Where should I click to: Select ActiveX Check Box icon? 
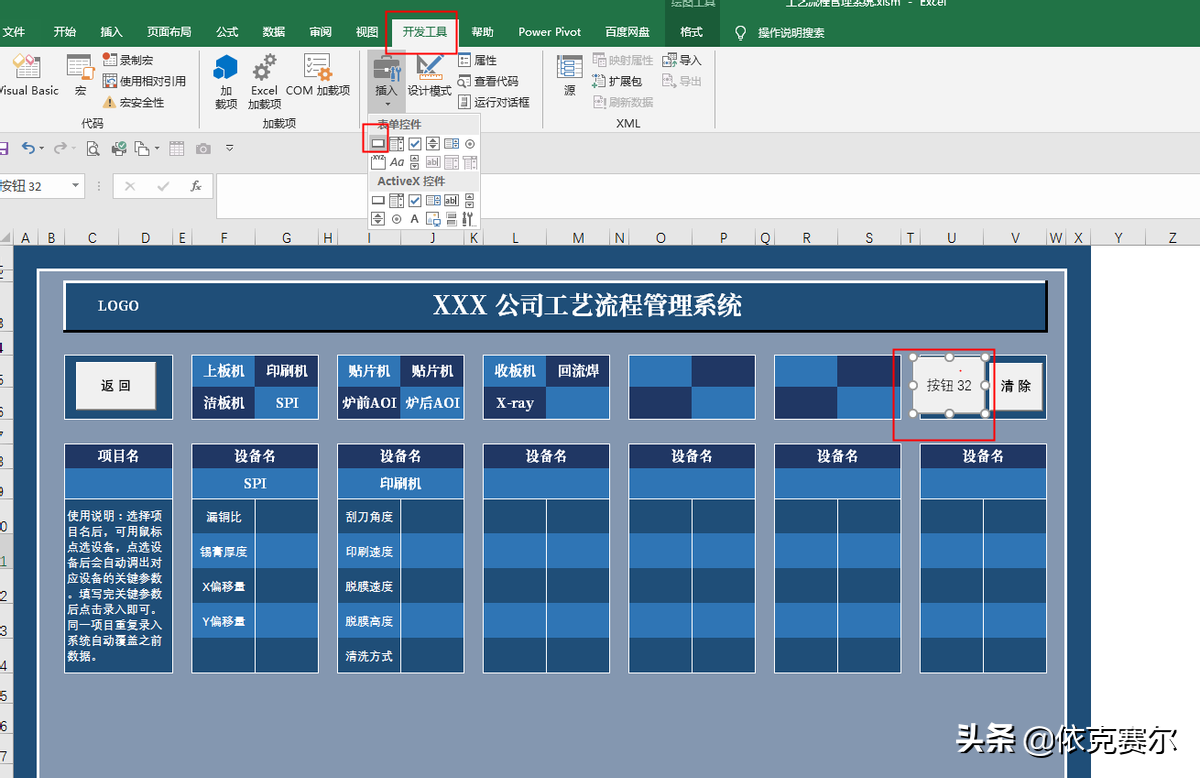[x=415, y=200]
